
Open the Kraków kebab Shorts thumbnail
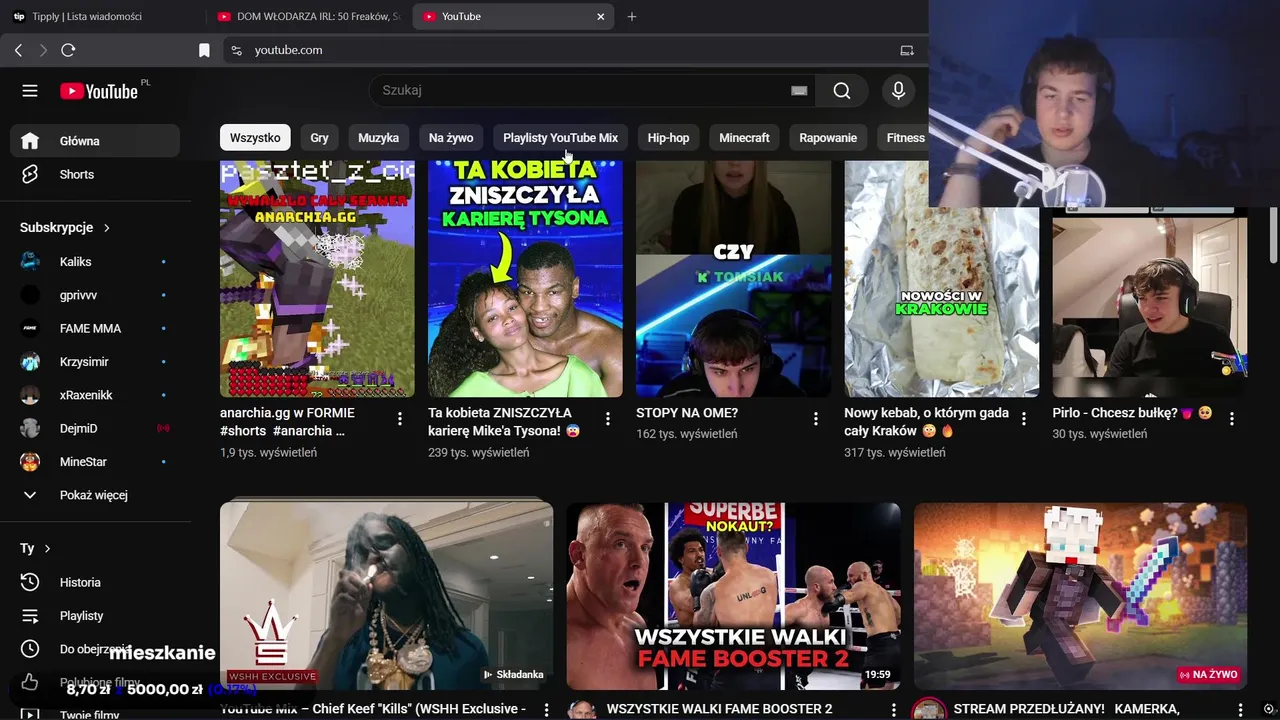[941, 279]
